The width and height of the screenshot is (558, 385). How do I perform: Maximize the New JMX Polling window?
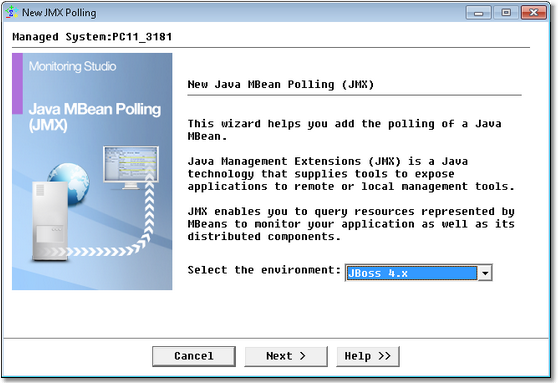(506, 13)
